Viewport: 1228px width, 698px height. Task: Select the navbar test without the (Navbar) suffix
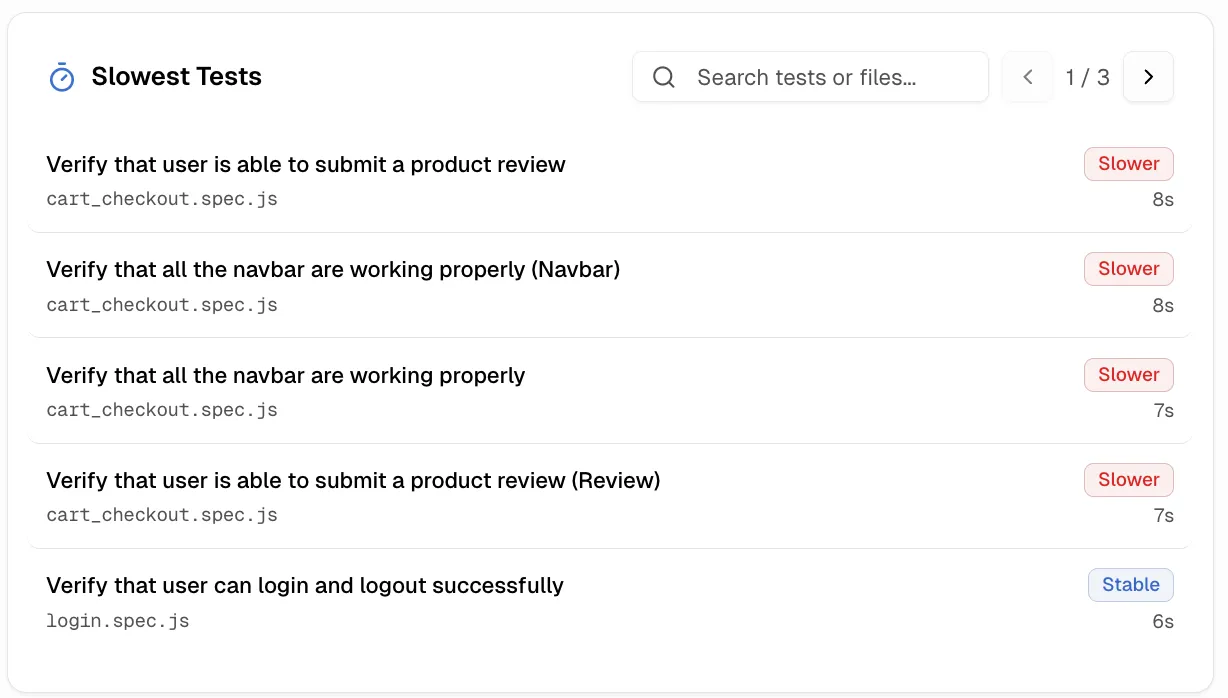pos(285,375)
